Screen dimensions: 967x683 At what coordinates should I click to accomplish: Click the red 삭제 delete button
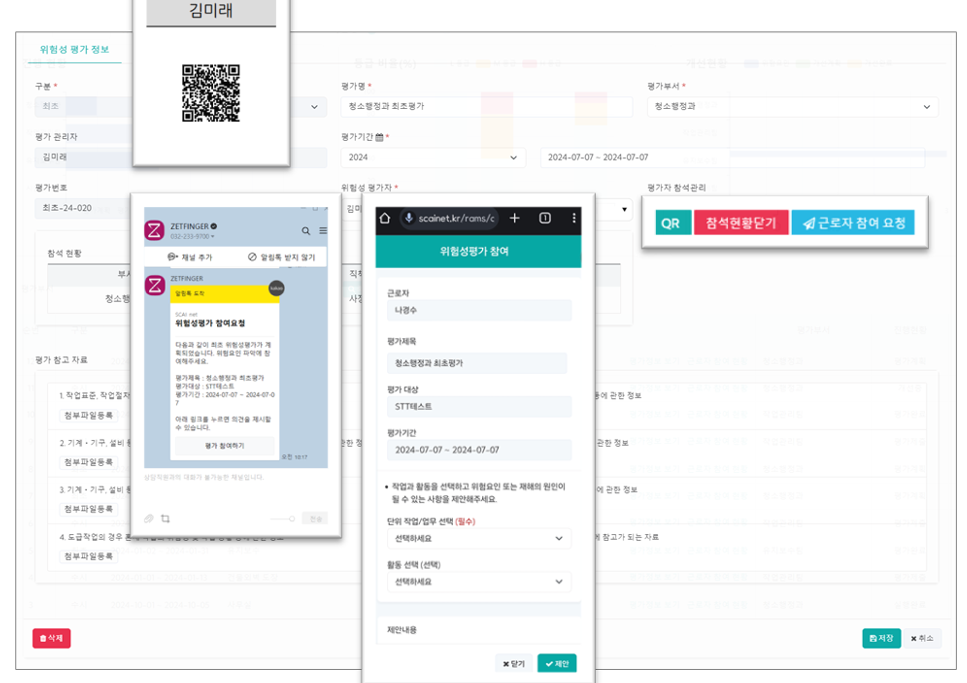click(51, 638)
